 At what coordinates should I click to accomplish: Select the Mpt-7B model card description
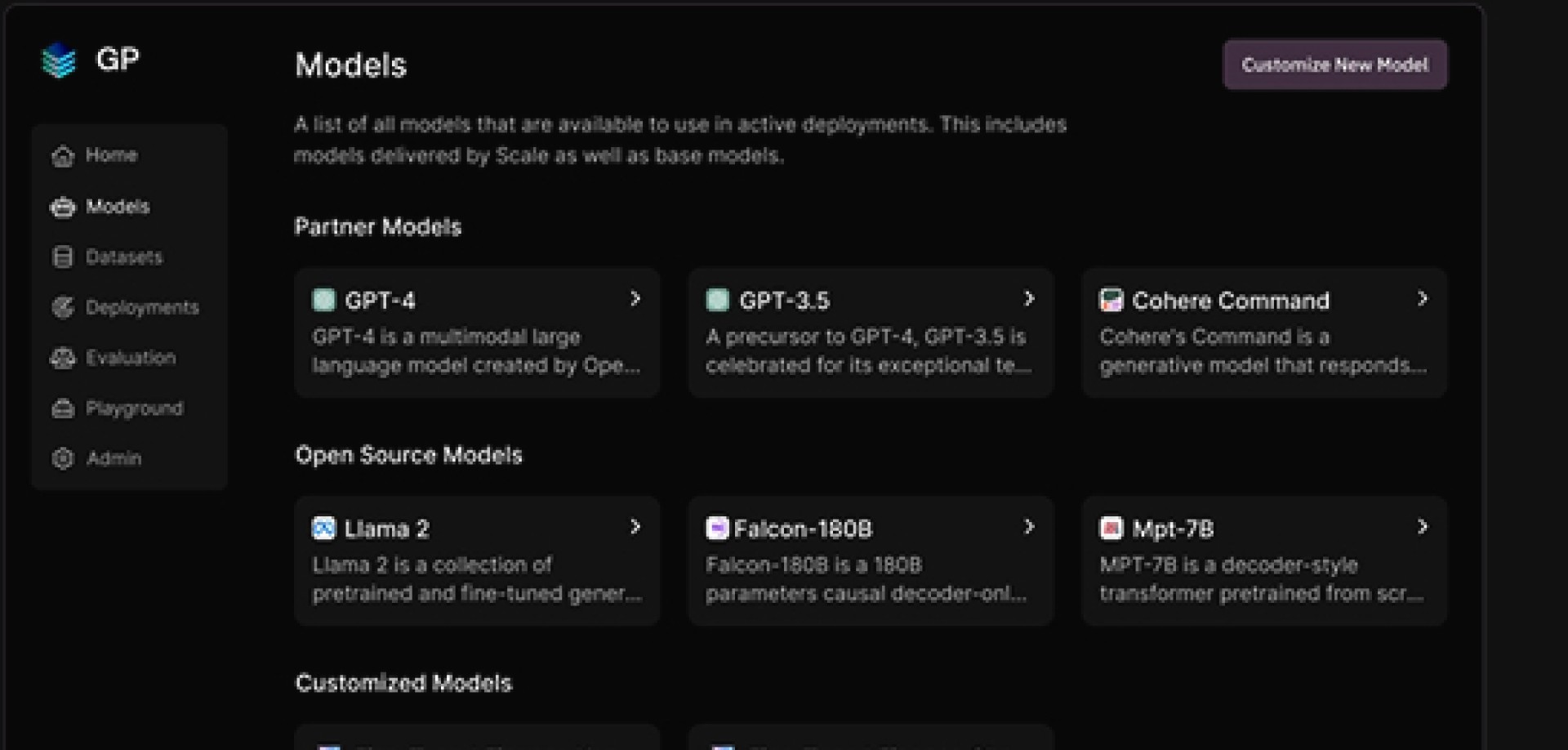click(1261, 579)
